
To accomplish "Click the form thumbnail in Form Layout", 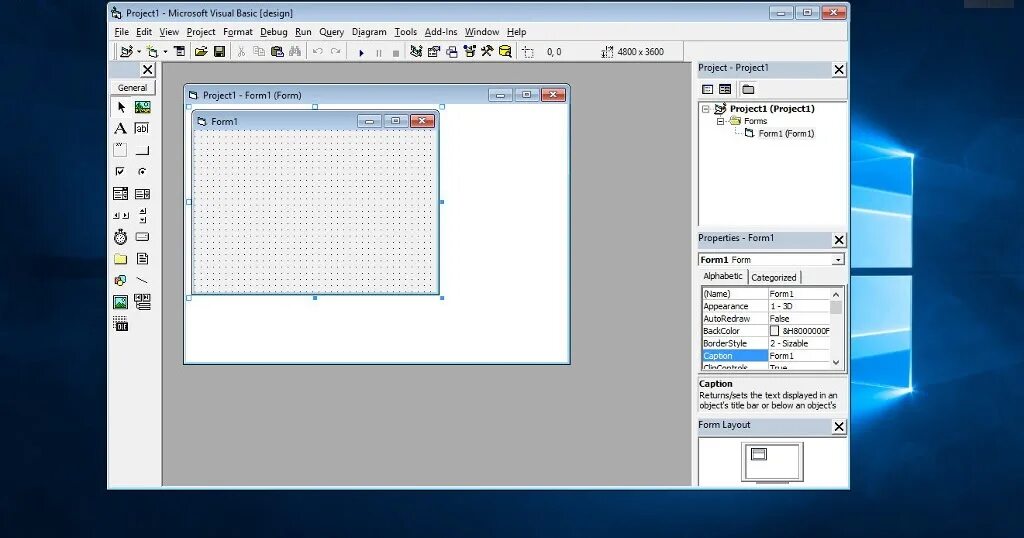I will 758,454.
